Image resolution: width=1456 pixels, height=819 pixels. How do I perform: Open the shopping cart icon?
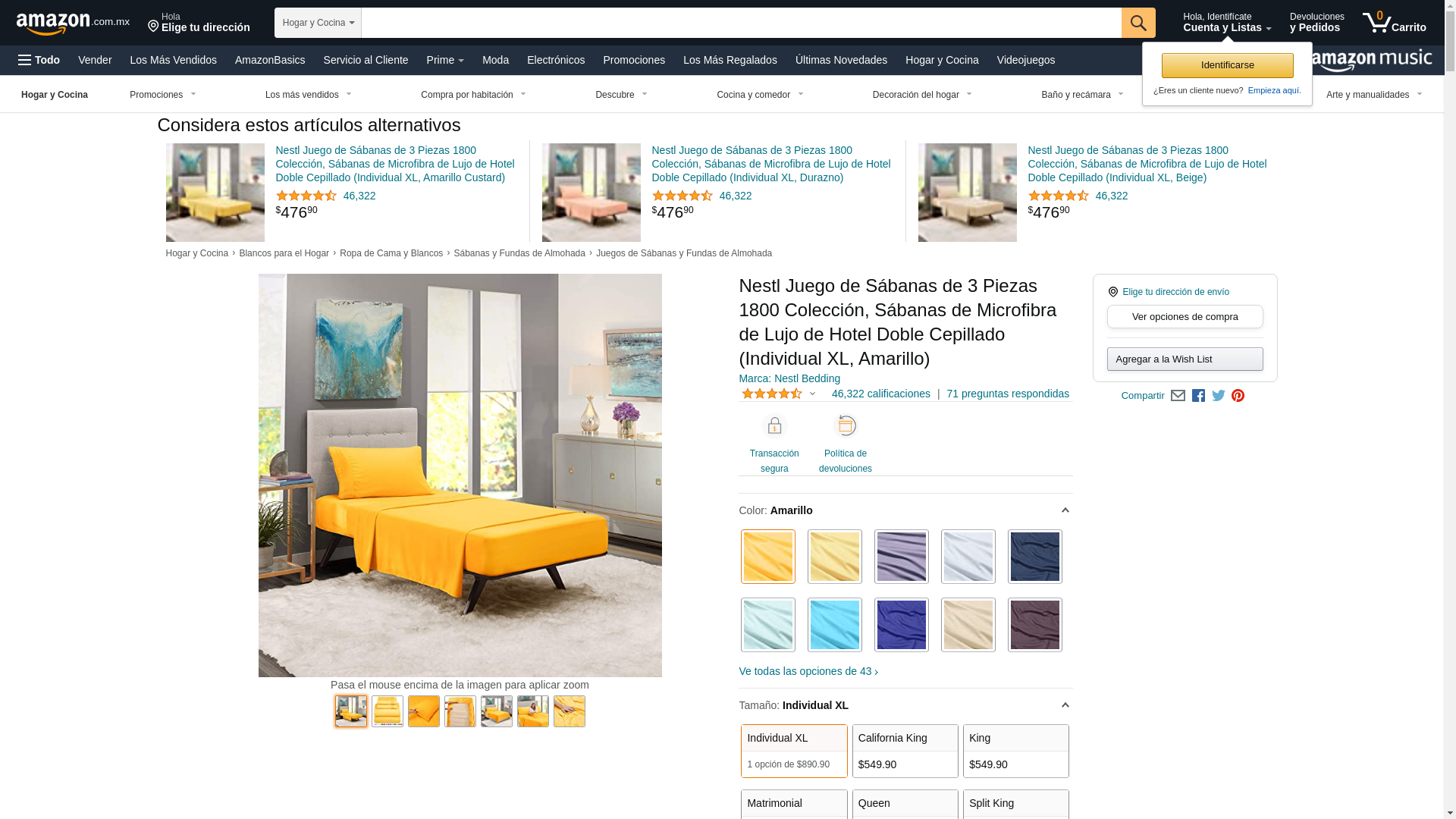click(1394, 22)
